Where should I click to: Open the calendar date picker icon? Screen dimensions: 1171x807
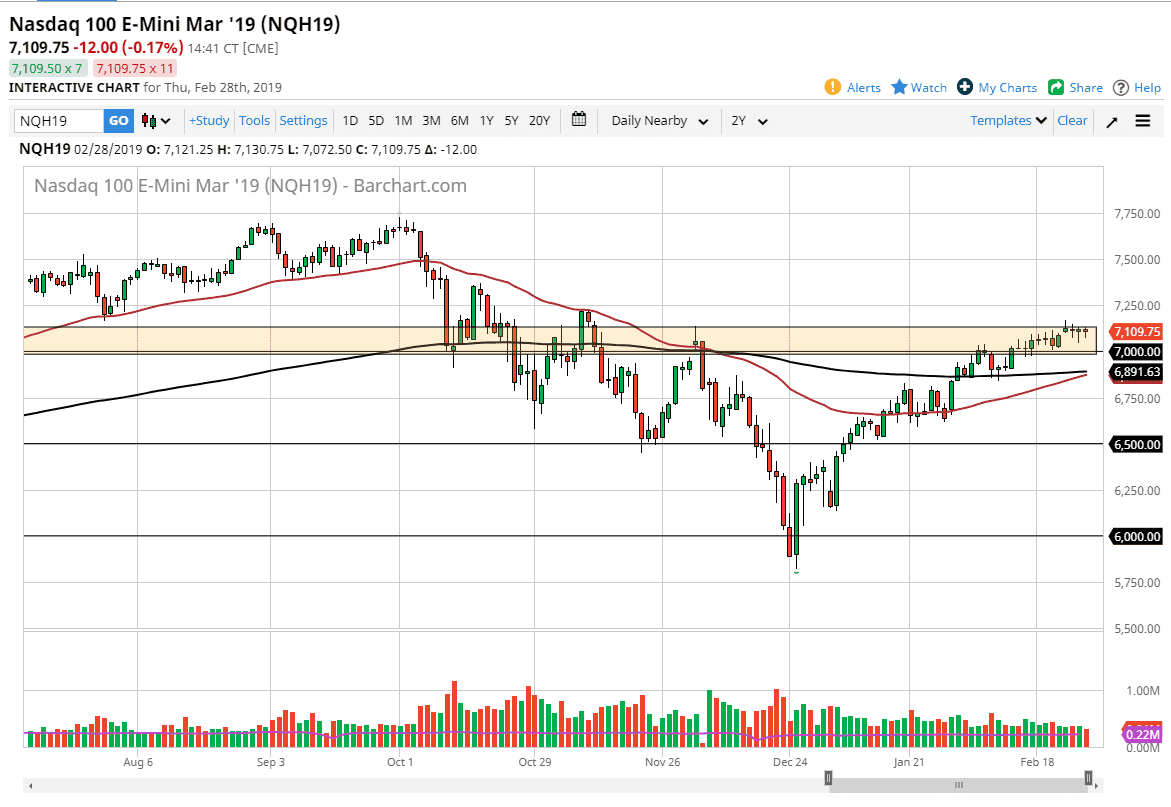tap(578, 120)
